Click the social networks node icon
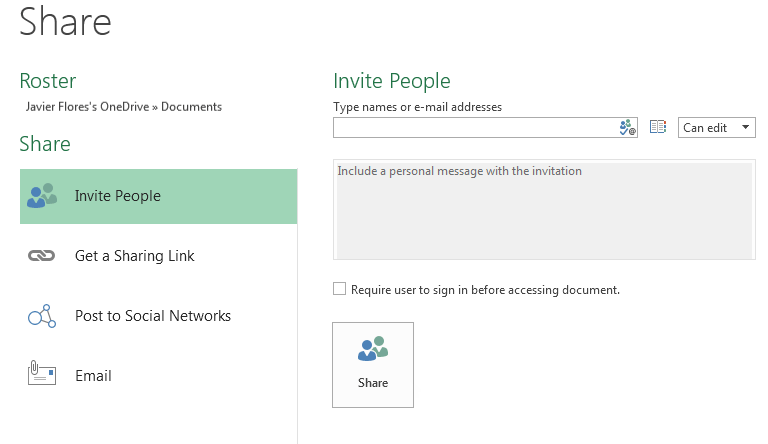 coord(42,316)
